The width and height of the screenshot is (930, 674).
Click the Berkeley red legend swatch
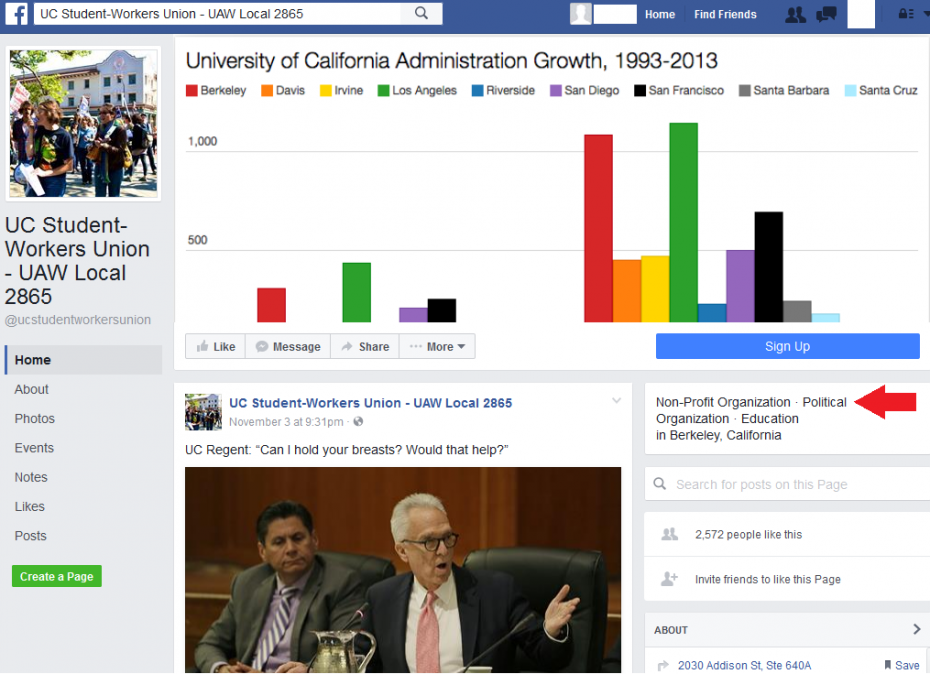(192, 90)
